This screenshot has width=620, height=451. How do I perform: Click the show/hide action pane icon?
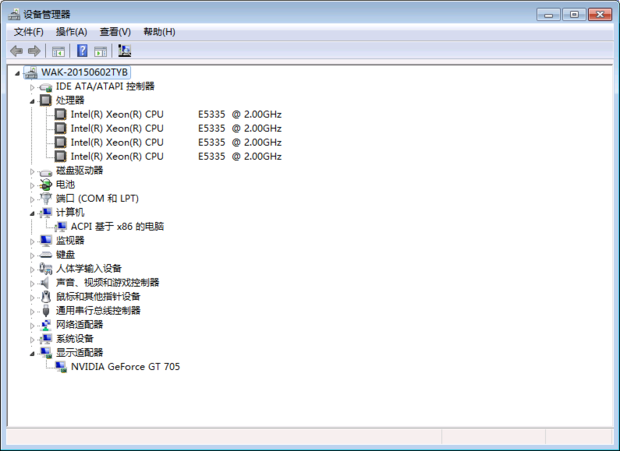point(101,51)
